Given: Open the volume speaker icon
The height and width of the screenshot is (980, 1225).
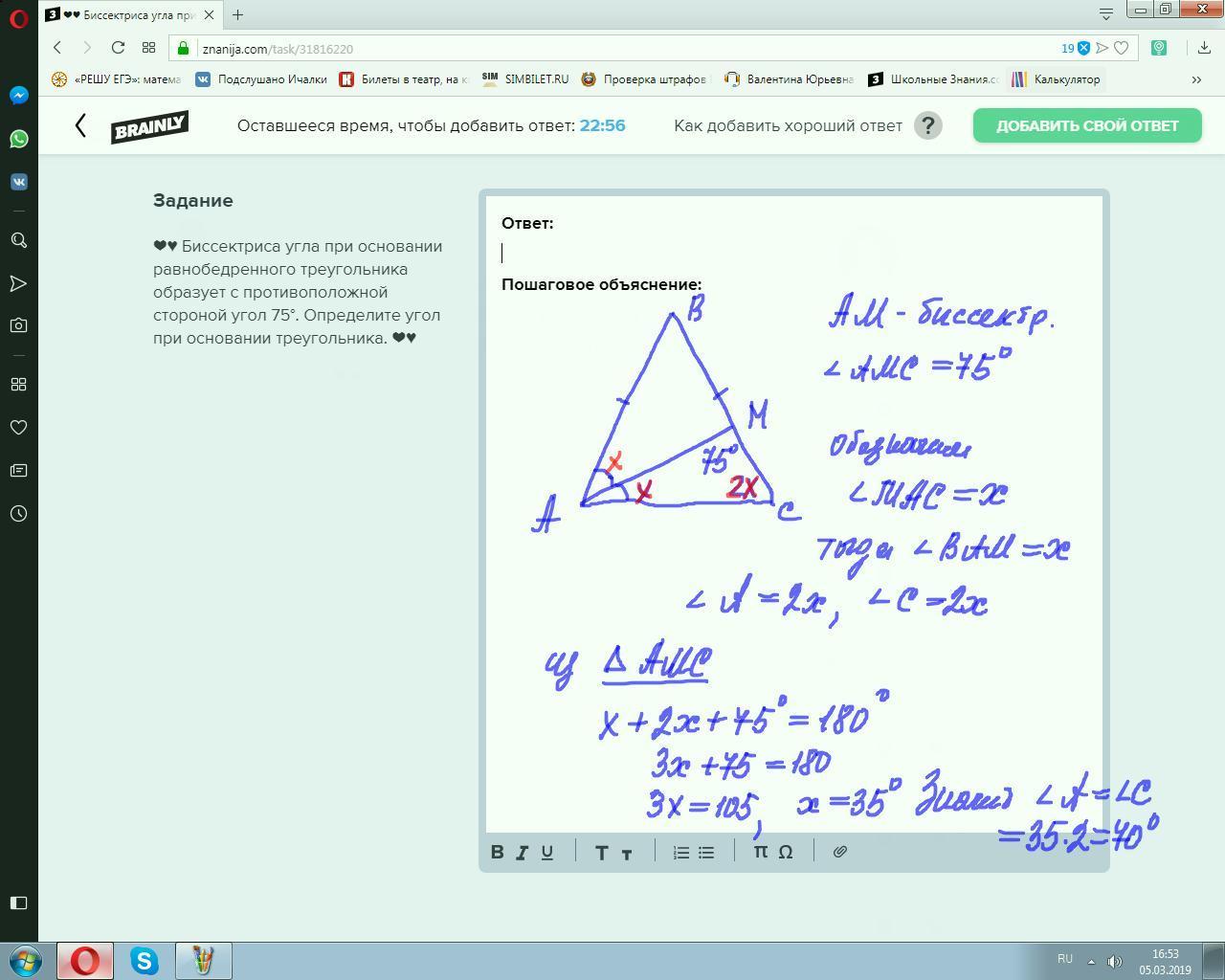Looking at the screenshot, I should tap(1114, 961).
